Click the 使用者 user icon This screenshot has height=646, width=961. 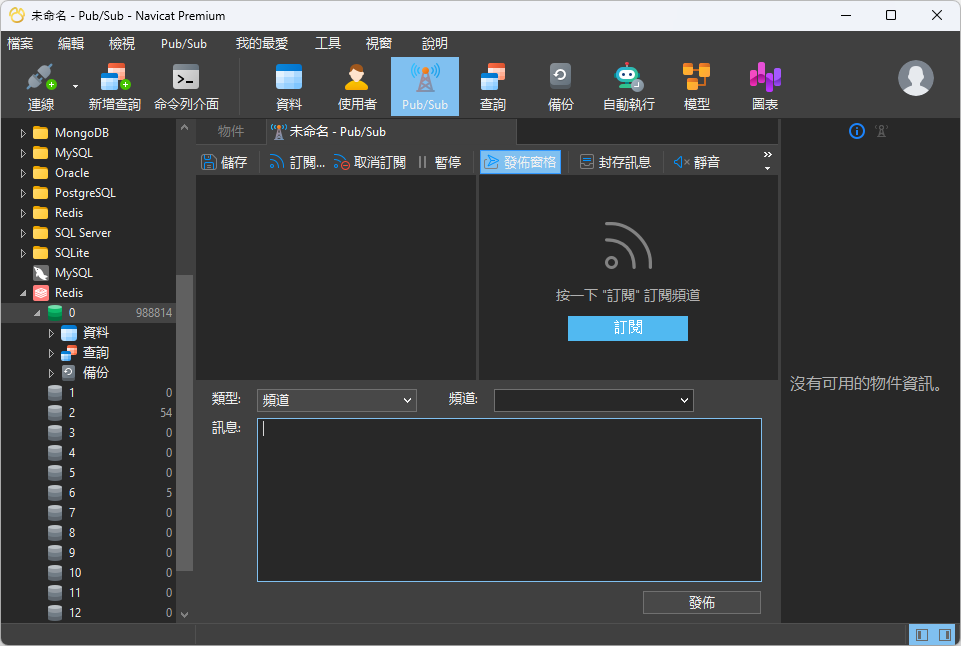[x=357, y=86]
